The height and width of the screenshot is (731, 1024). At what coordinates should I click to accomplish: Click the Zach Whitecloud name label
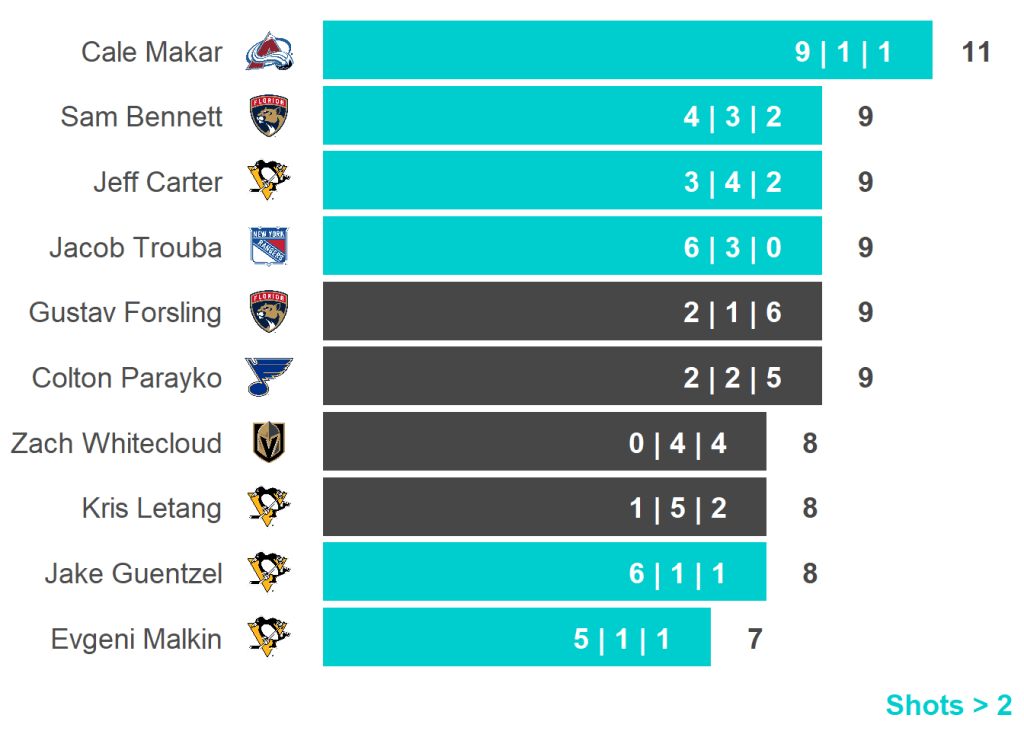117,442
